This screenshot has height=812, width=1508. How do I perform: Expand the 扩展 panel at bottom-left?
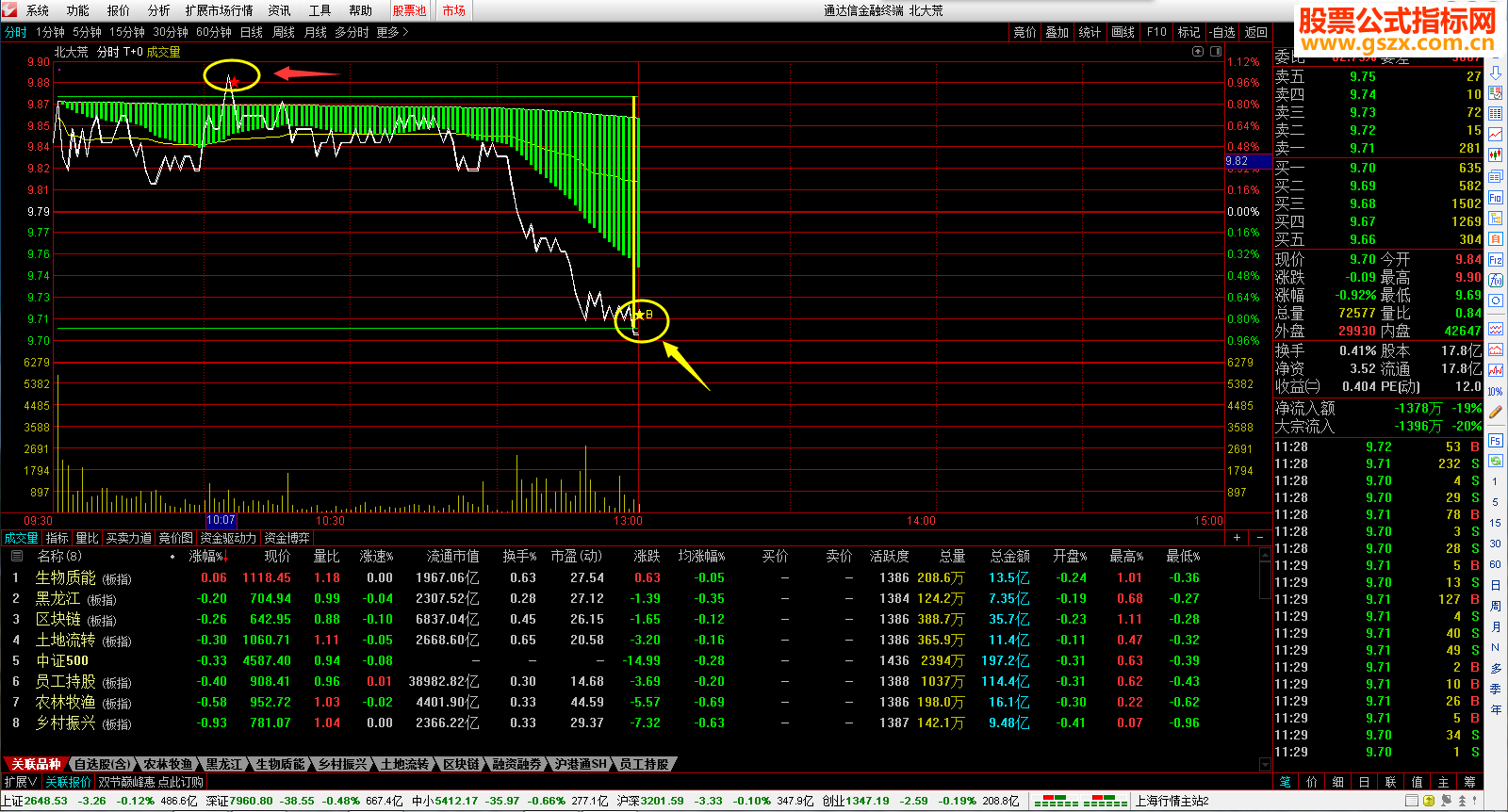click(21, 782)
